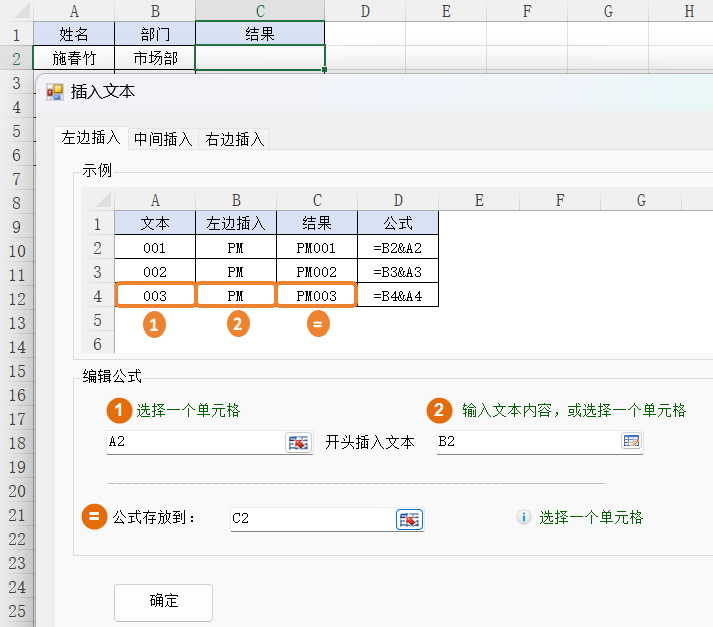This screenshot has height=627, width=713.
Task: Click cell picker icon beside B2 field
Action: (x=630, y=441)
